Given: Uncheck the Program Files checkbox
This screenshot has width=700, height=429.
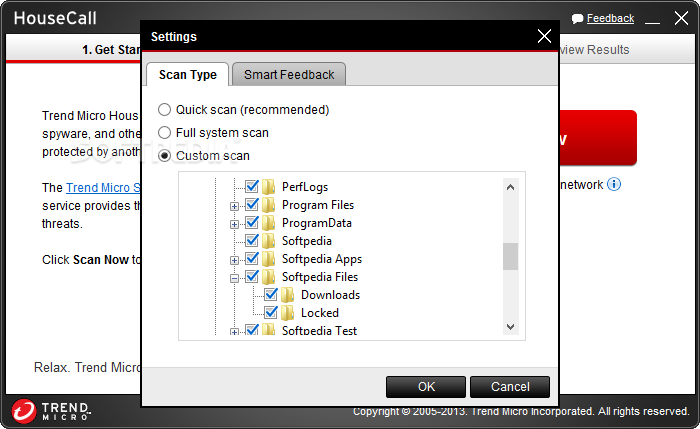Looking at the screenshot, I should (252, 204).
